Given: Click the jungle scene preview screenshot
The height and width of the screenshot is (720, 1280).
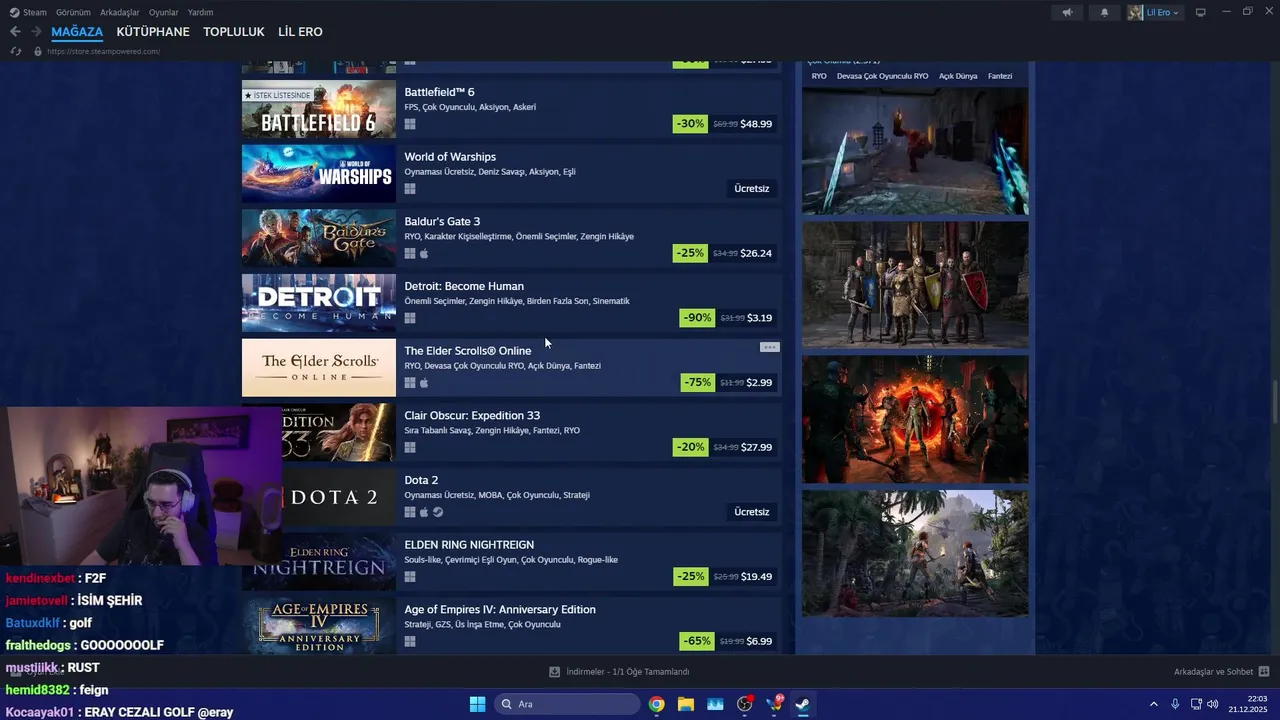Looking at the screenshot, I should 915,553.
